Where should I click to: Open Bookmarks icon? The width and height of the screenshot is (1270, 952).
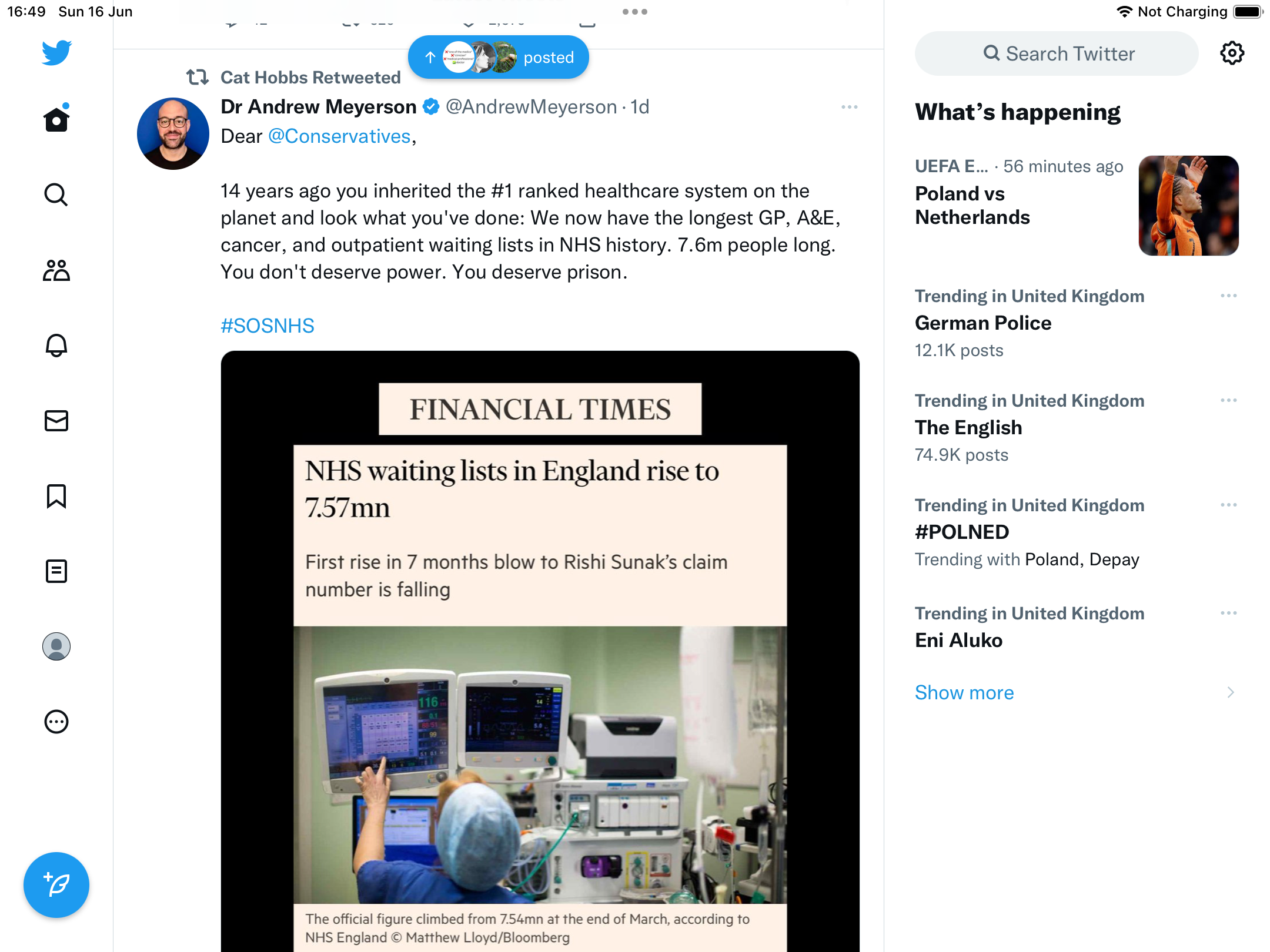tap(56, 495)
